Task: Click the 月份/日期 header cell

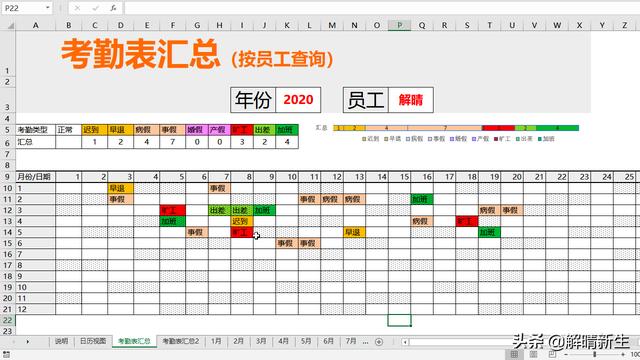Action: [36, 177]
